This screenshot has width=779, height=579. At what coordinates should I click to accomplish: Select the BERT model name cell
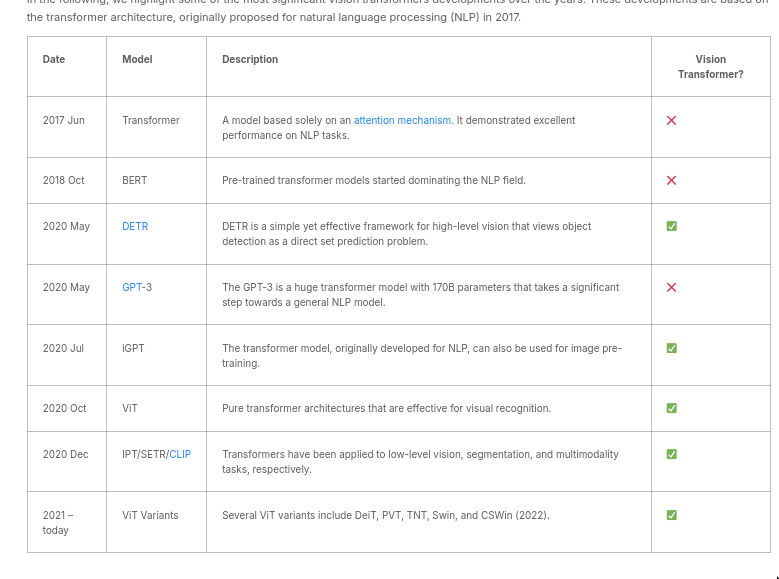135,180
